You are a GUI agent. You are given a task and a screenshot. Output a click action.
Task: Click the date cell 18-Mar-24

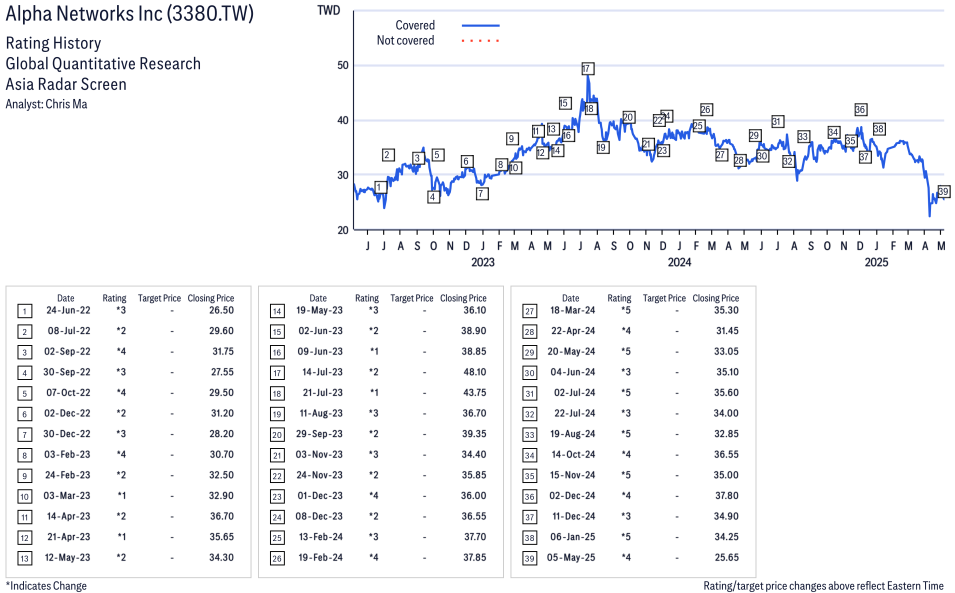[573, 311]
